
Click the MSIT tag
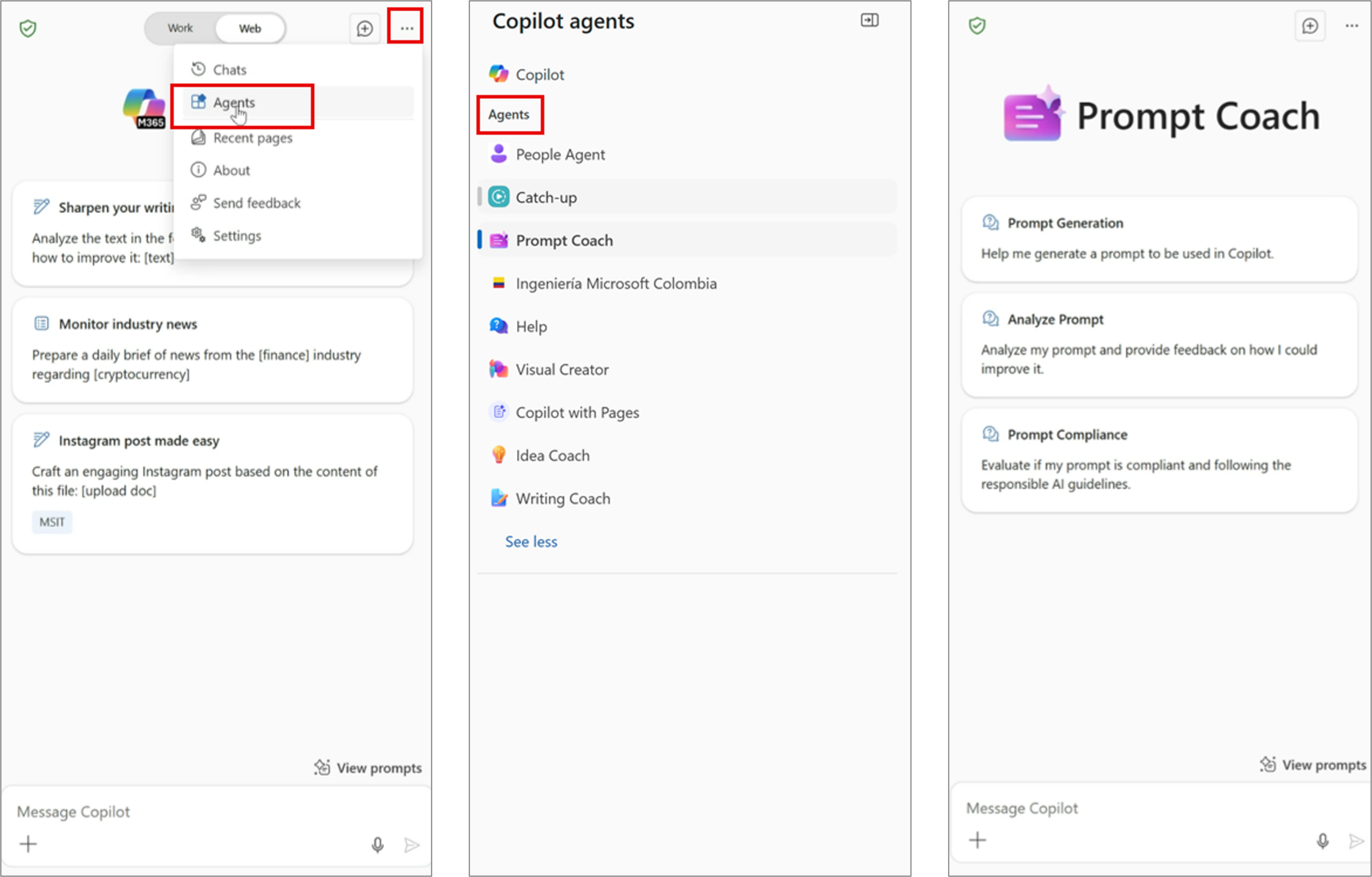pos(52,522)
